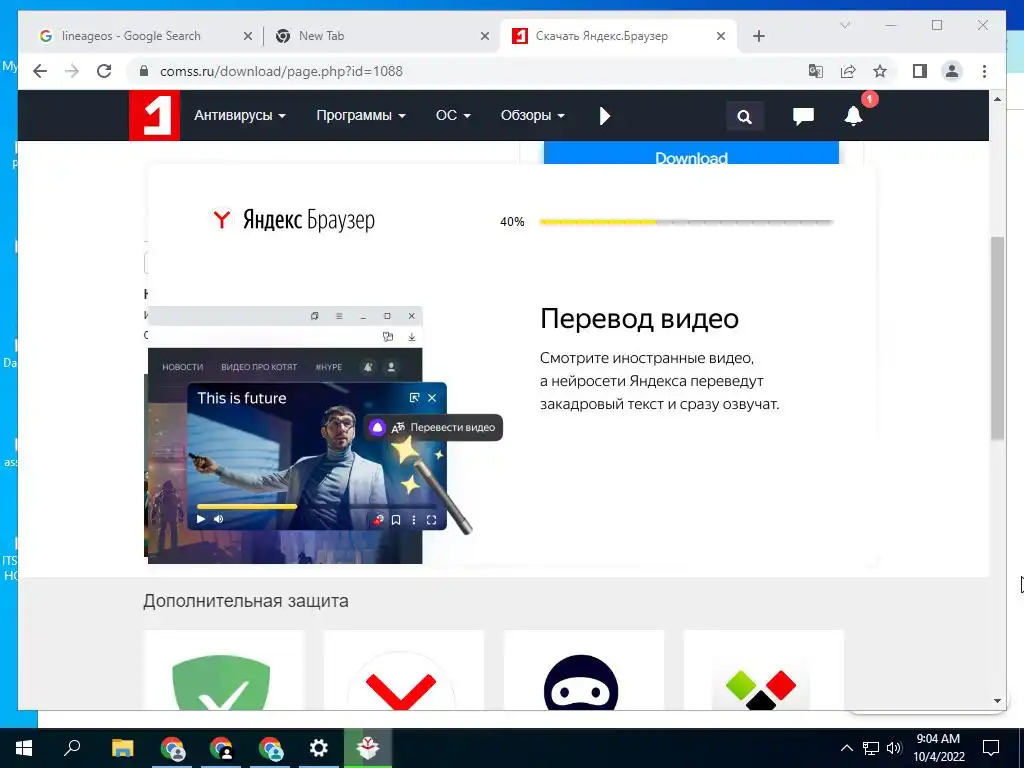Open red checkmark product card

404,670
